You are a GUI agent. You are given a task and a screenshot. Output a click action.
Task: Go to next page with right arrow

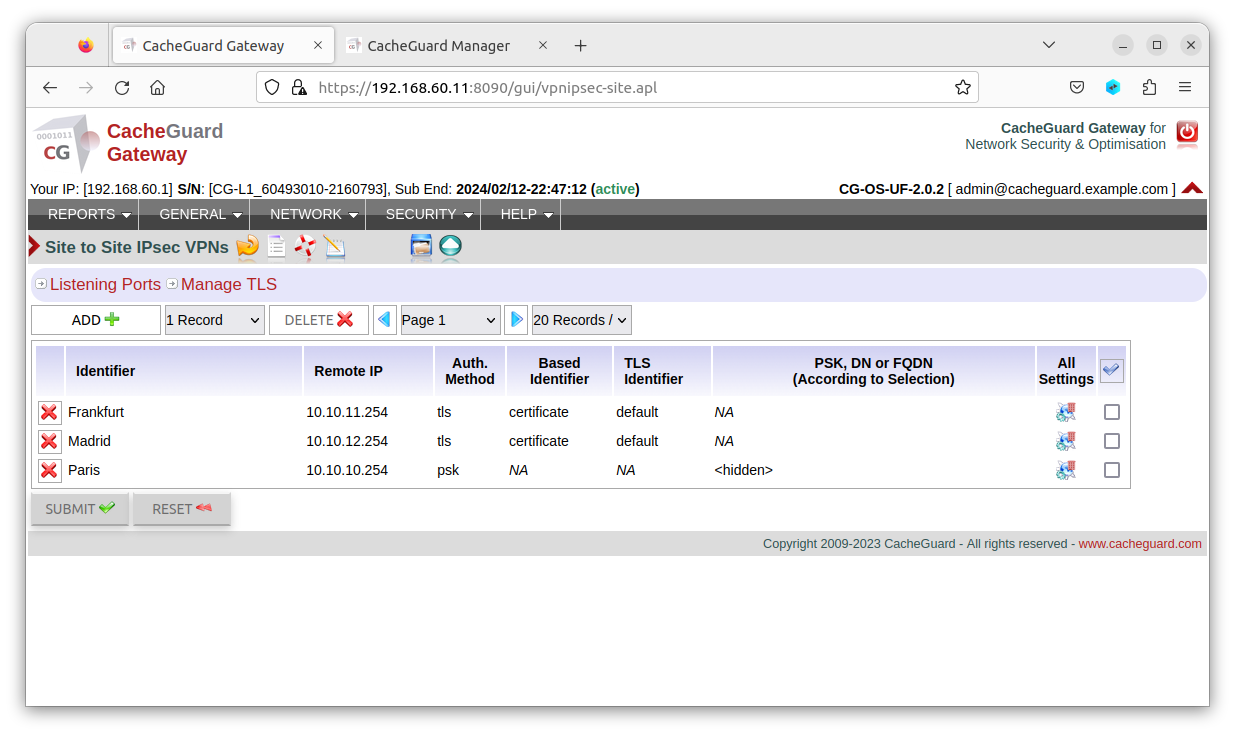click(516, 320)
